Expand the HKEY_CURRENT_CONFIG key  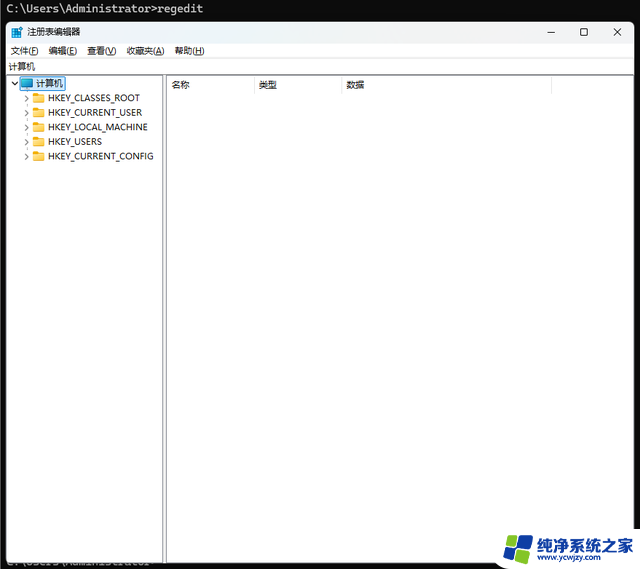[27, 157]
